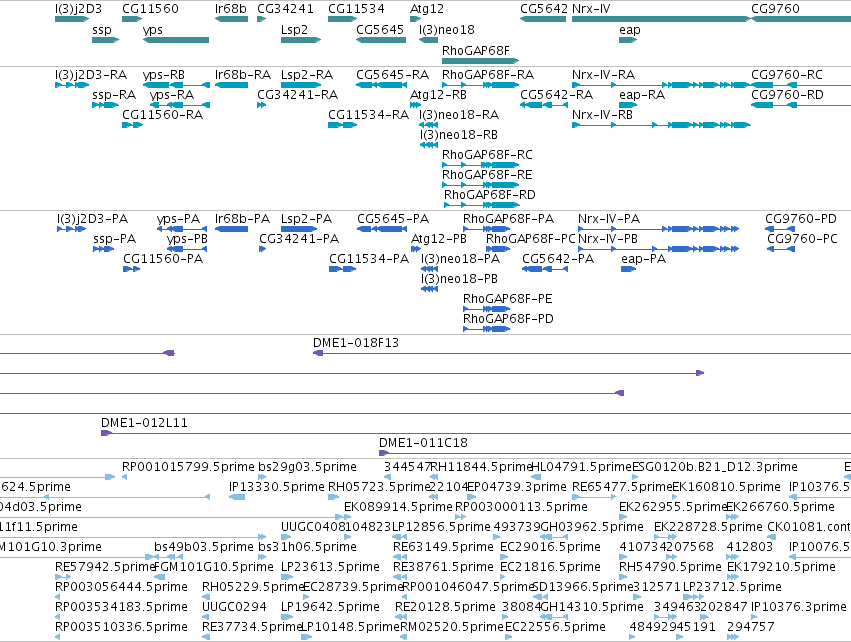This screenshot has height=642, width=851.
Task: Select the CG34241 gene label
Action: [x=285, y=9]
